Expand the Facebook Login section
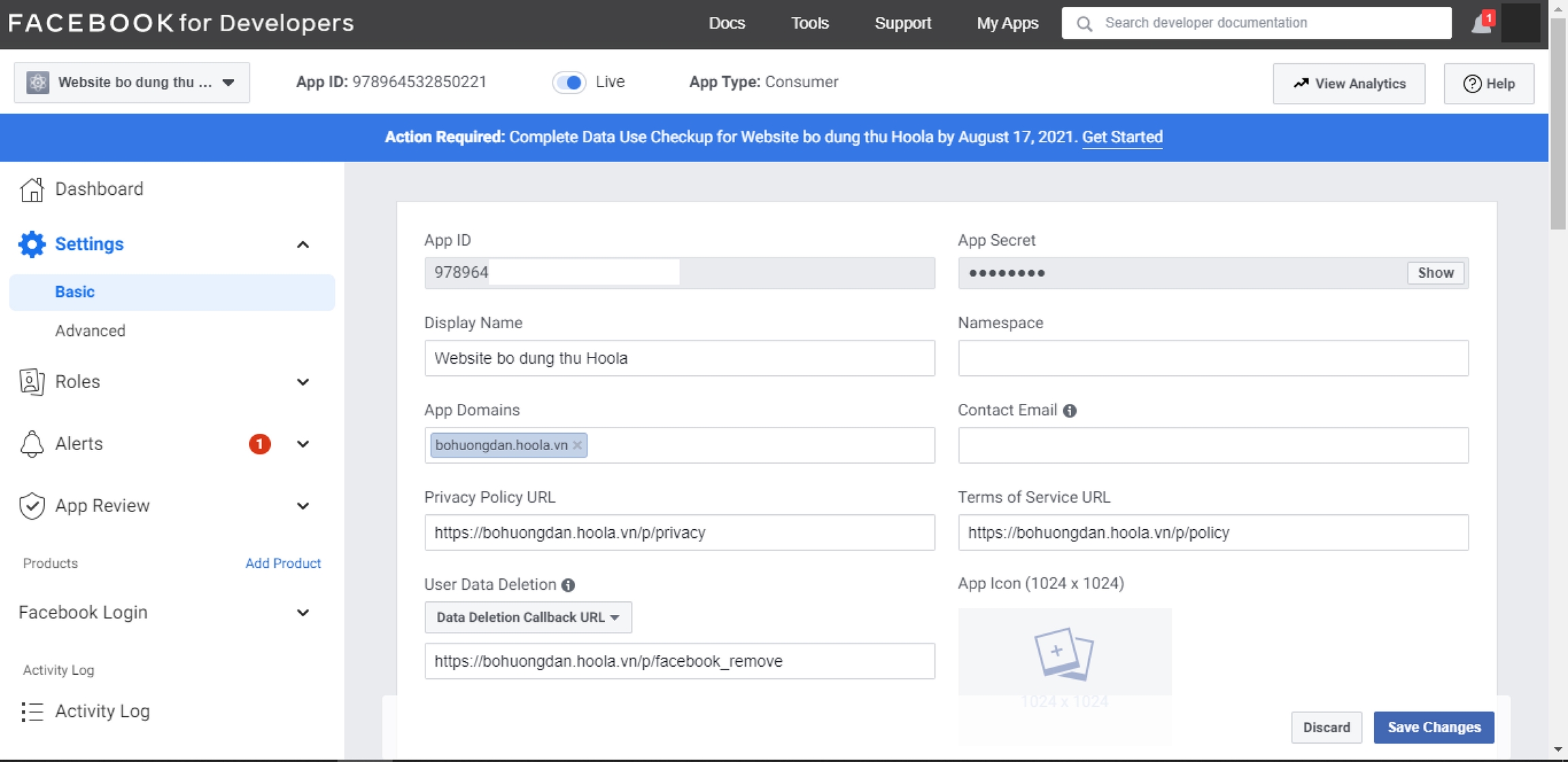 (x=303, y=612)
